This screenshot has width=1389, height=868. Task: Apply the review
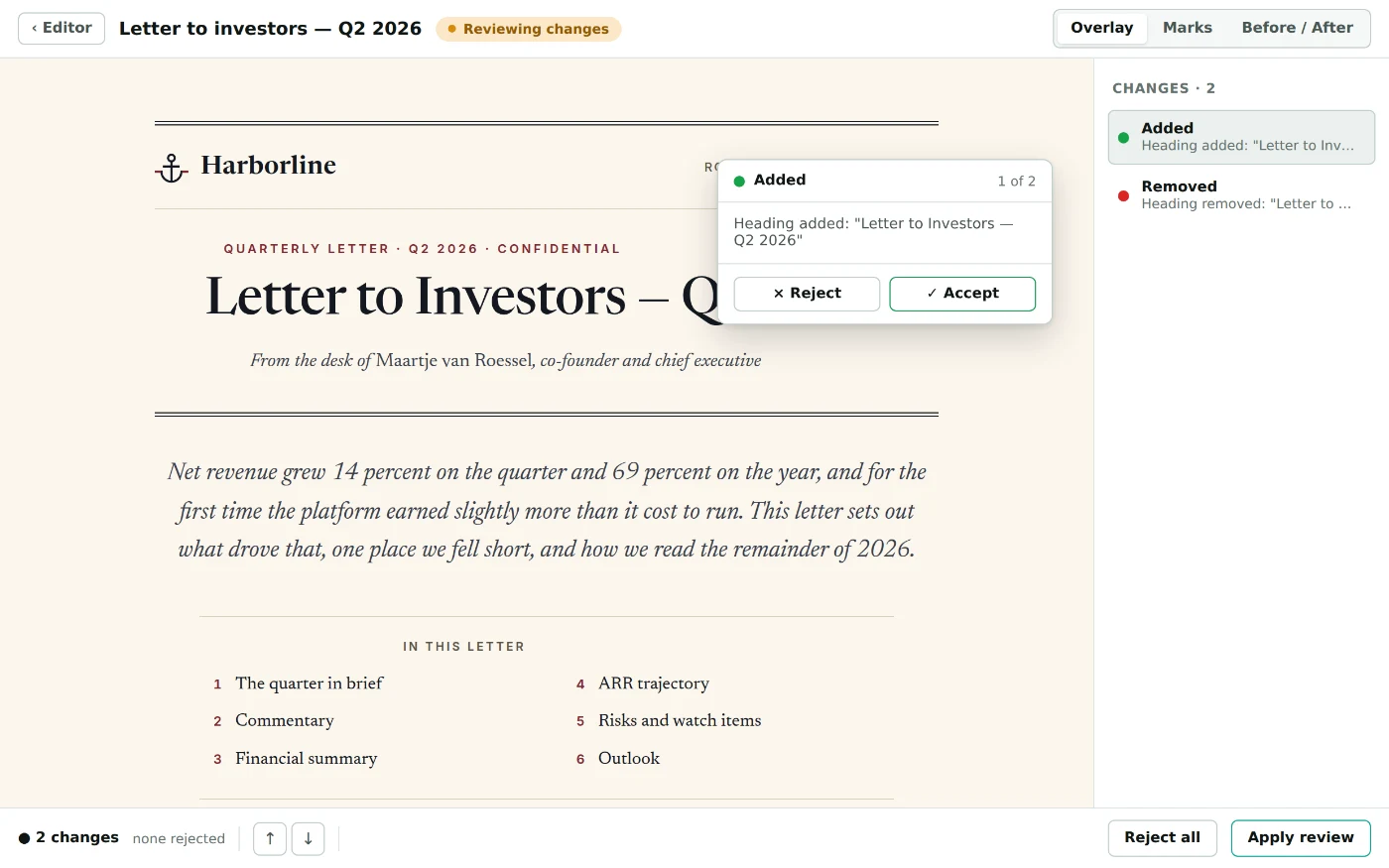[1301, 838]
